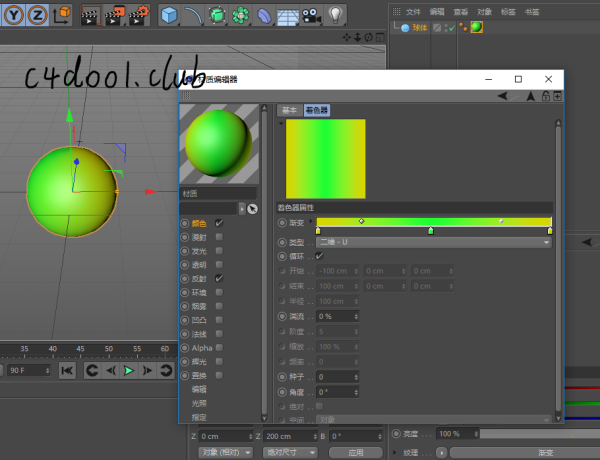Select the light bulb icon in toolbar
The width and height of the screenshot is (600, 460).
tap(335, 14)
